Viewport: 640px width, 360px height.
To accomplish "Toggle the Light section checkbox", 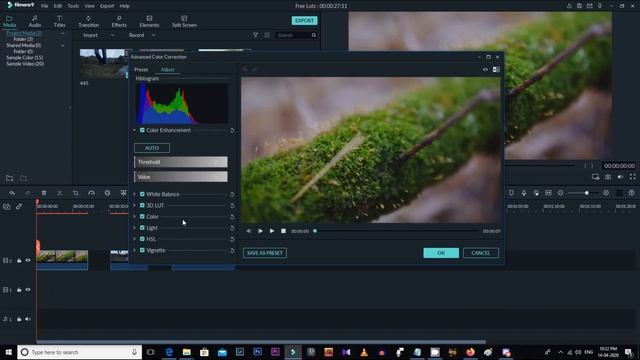I will click(x=142, y=228).
